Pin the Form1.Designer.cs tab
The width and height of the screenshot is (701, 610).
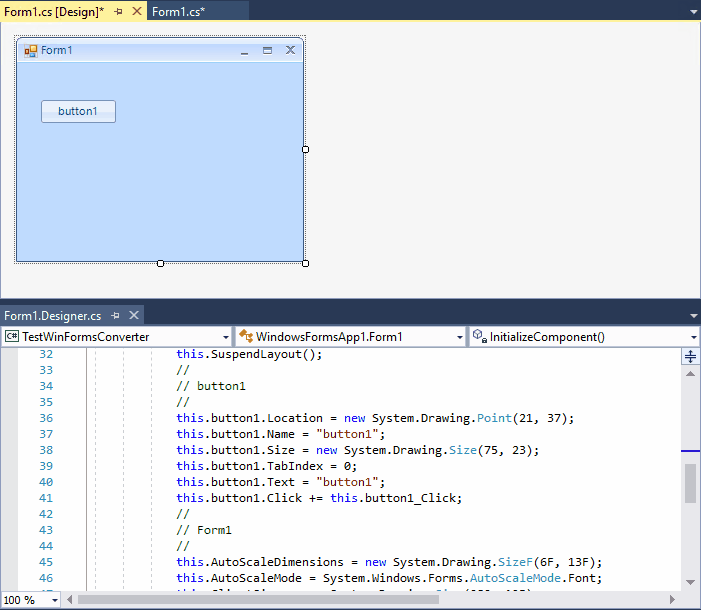(116, 315)
